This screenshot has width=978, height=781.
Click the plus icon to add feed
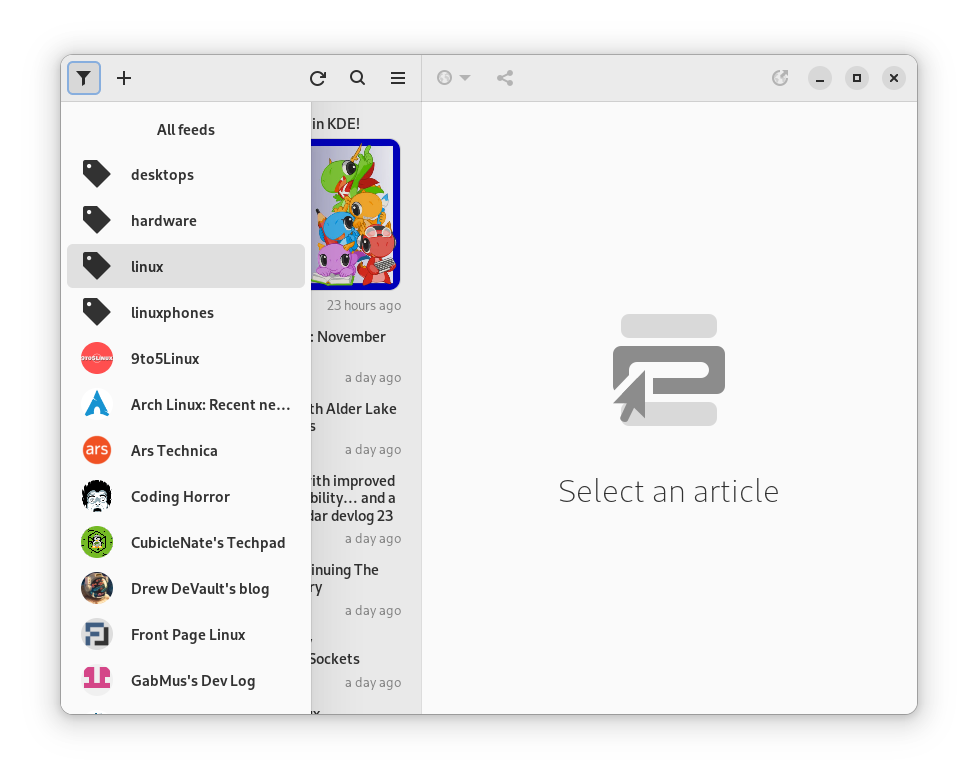pyautogui.click(x=124, y=78)
